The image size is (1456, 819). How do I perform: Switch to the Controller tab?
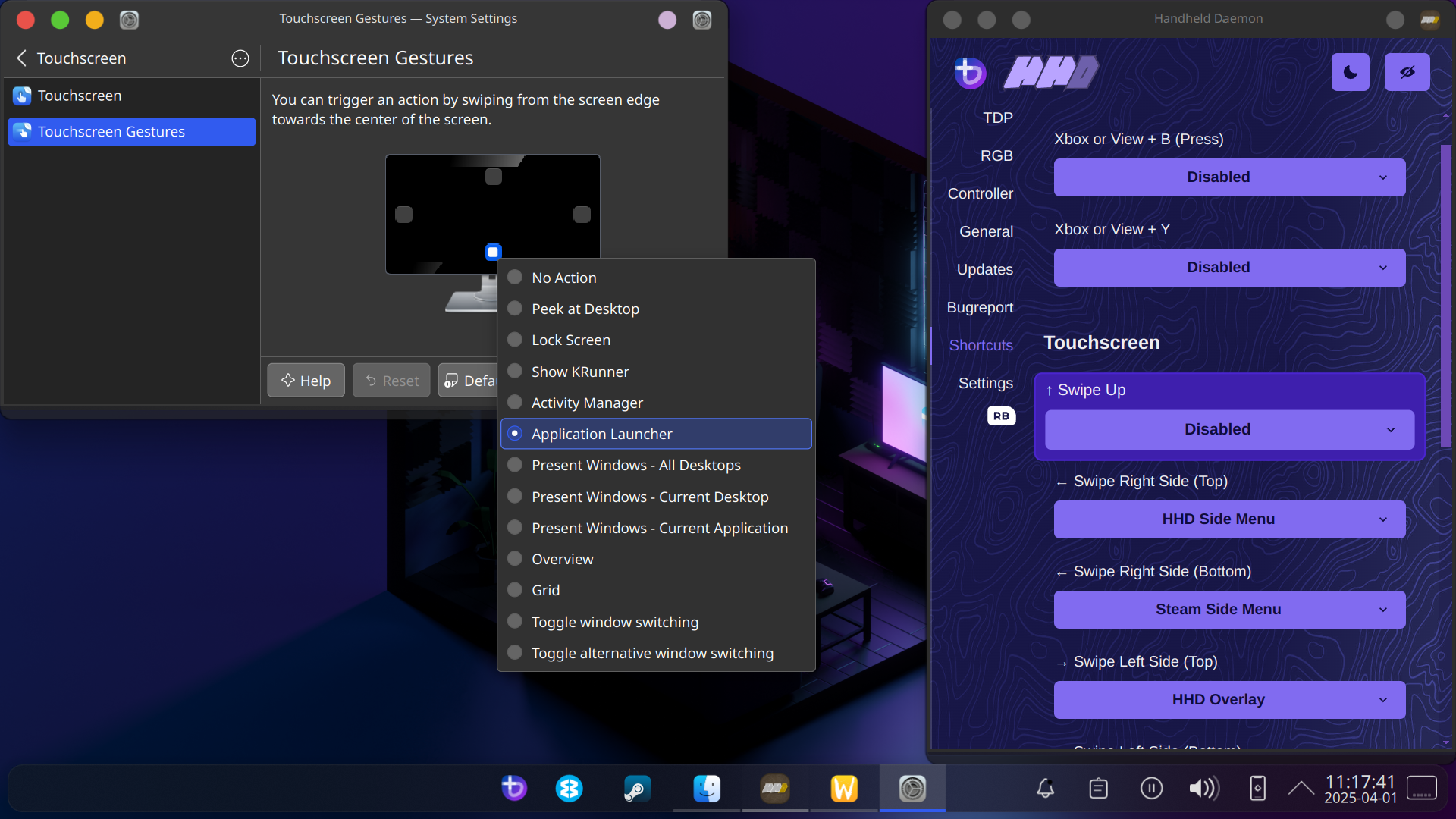(x=980, y=193)
